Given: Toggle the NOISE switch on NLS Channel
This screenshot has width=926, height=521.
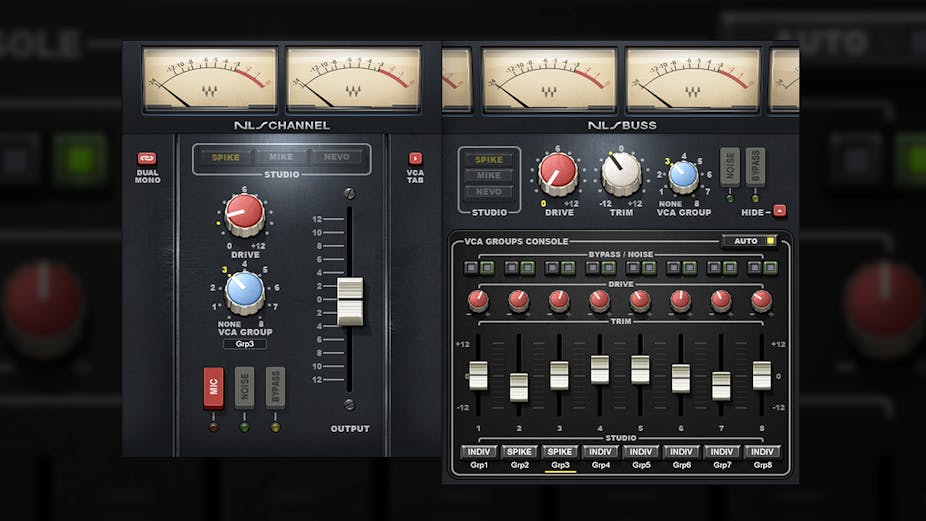Looking at the screenshot, I should (245, 387).
